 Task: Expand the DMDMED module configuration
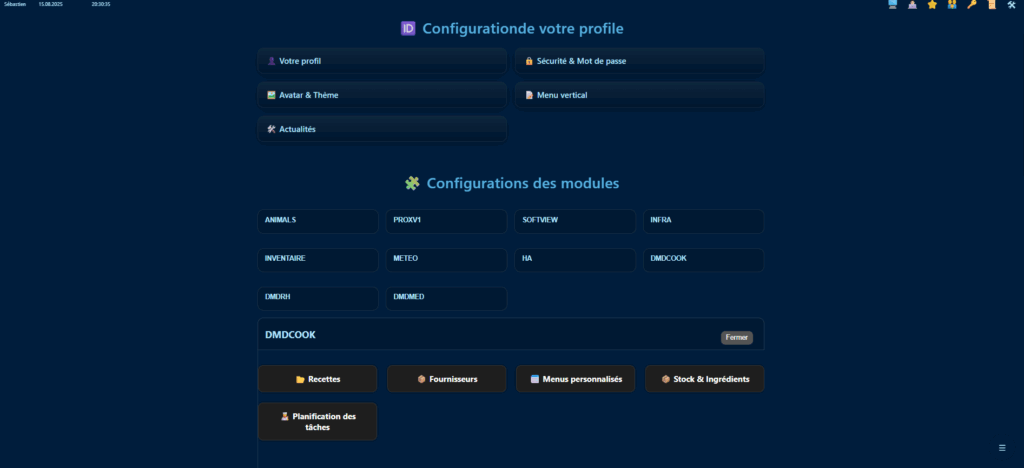coord(446,298)
